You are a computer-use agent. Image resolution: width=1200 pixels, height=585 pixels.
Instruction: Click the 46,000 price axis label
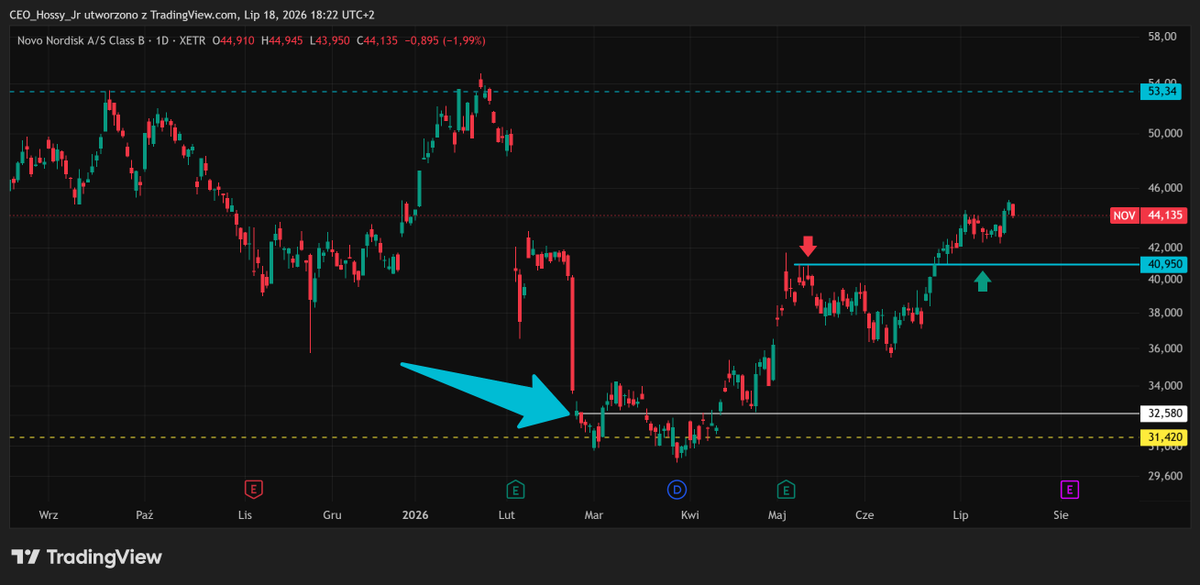pos(1163,188)
